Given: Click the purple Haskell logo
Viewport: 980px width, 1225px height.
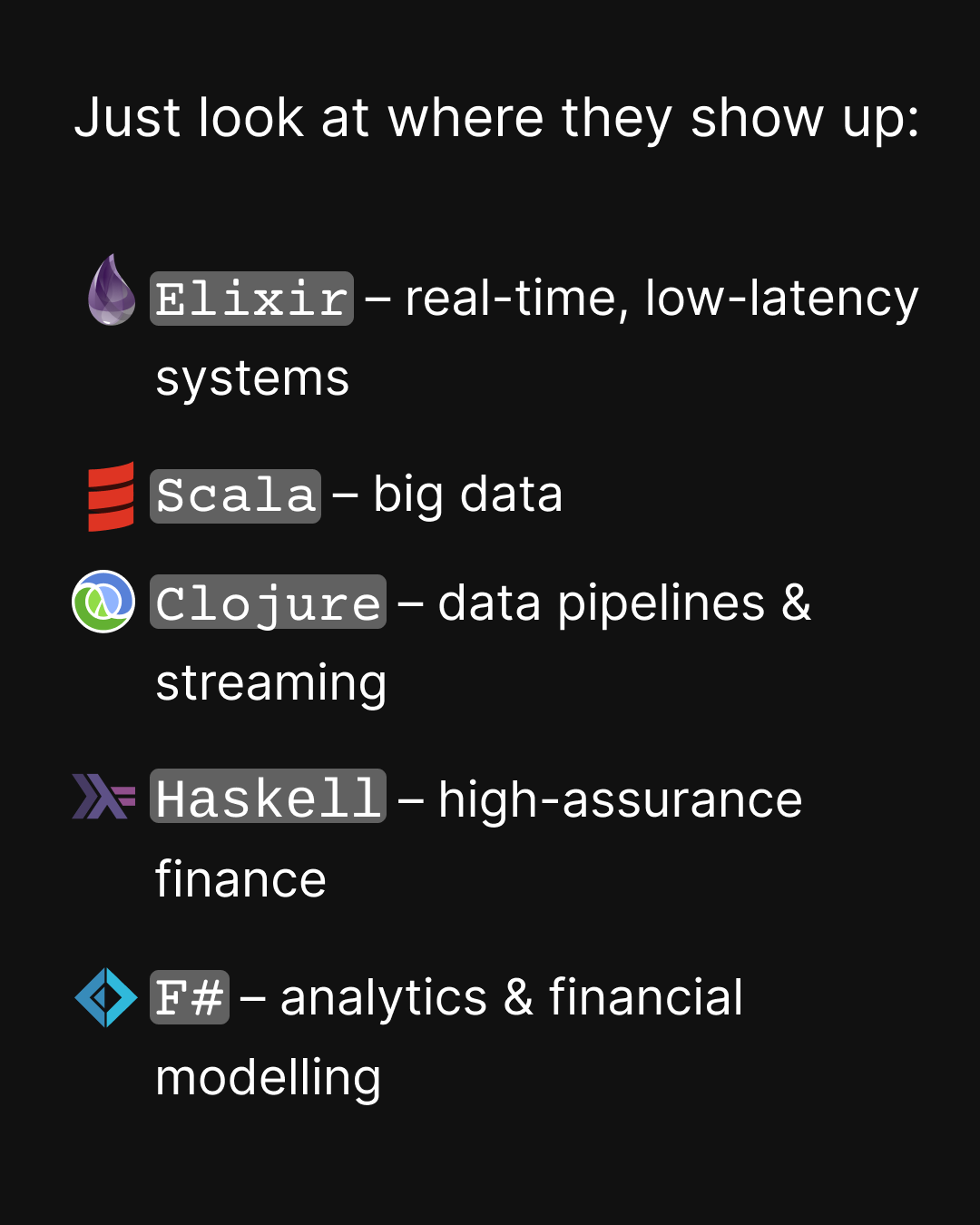Looking at the screenshot, I should coord(103,797).
